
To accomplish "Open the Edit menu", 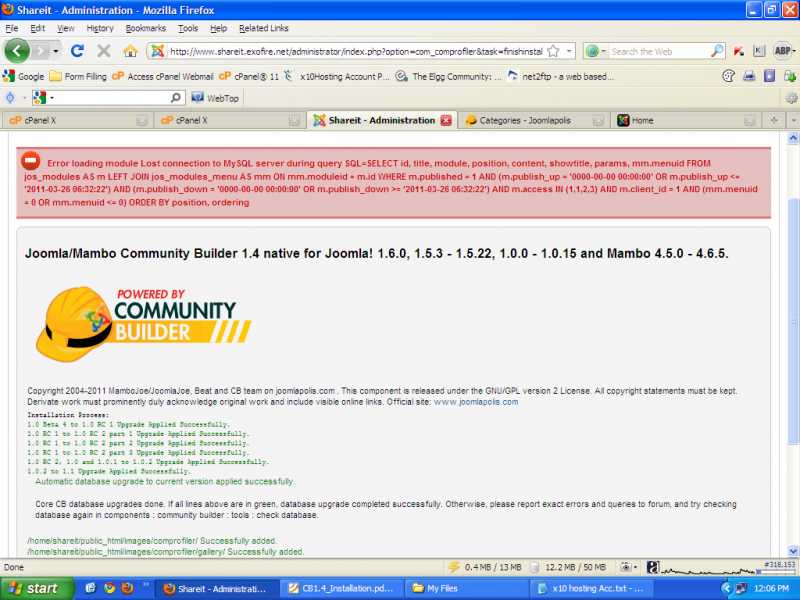I will tap(38, 28).
